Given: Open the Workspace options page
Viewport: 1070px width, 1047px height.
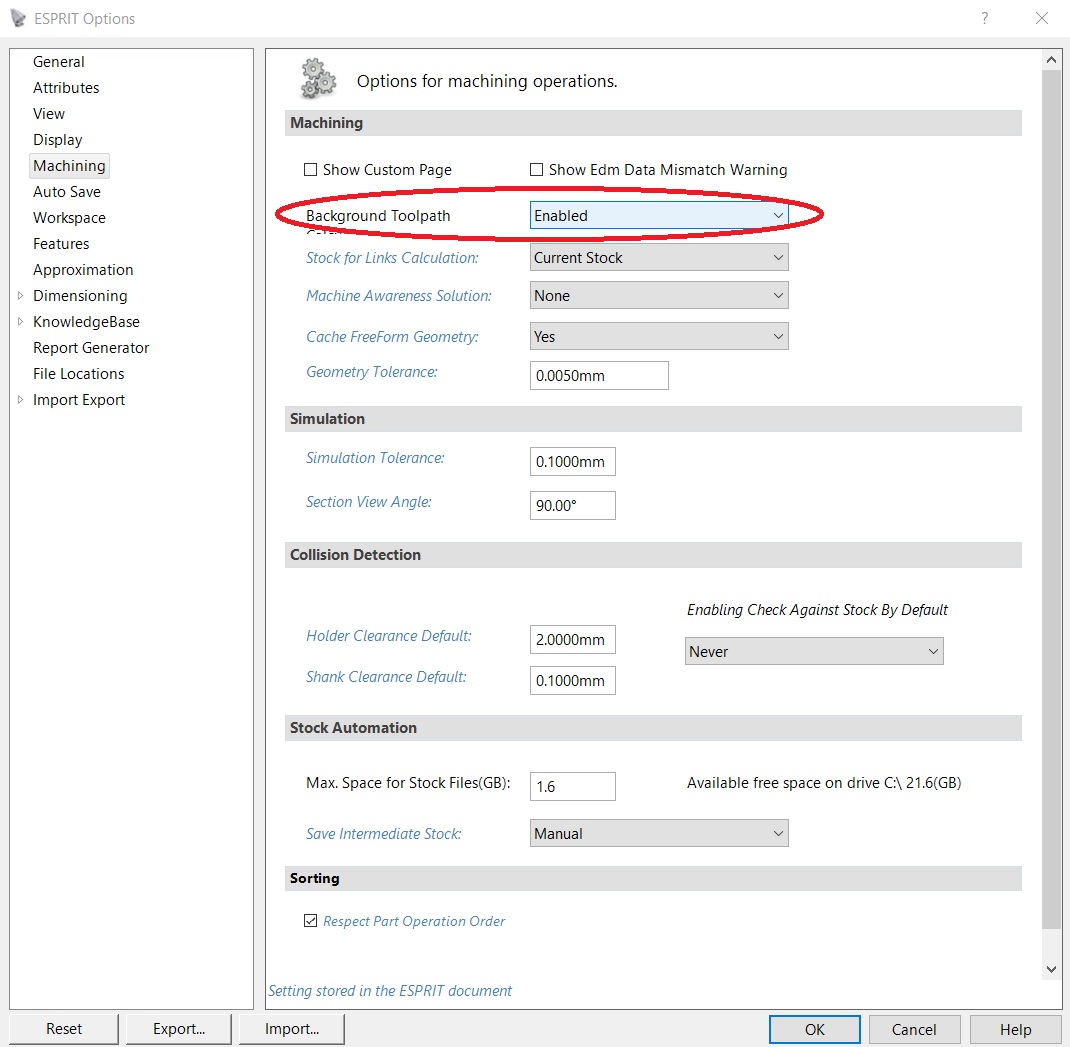Looking at the screenshot, I should coord(70,218).
